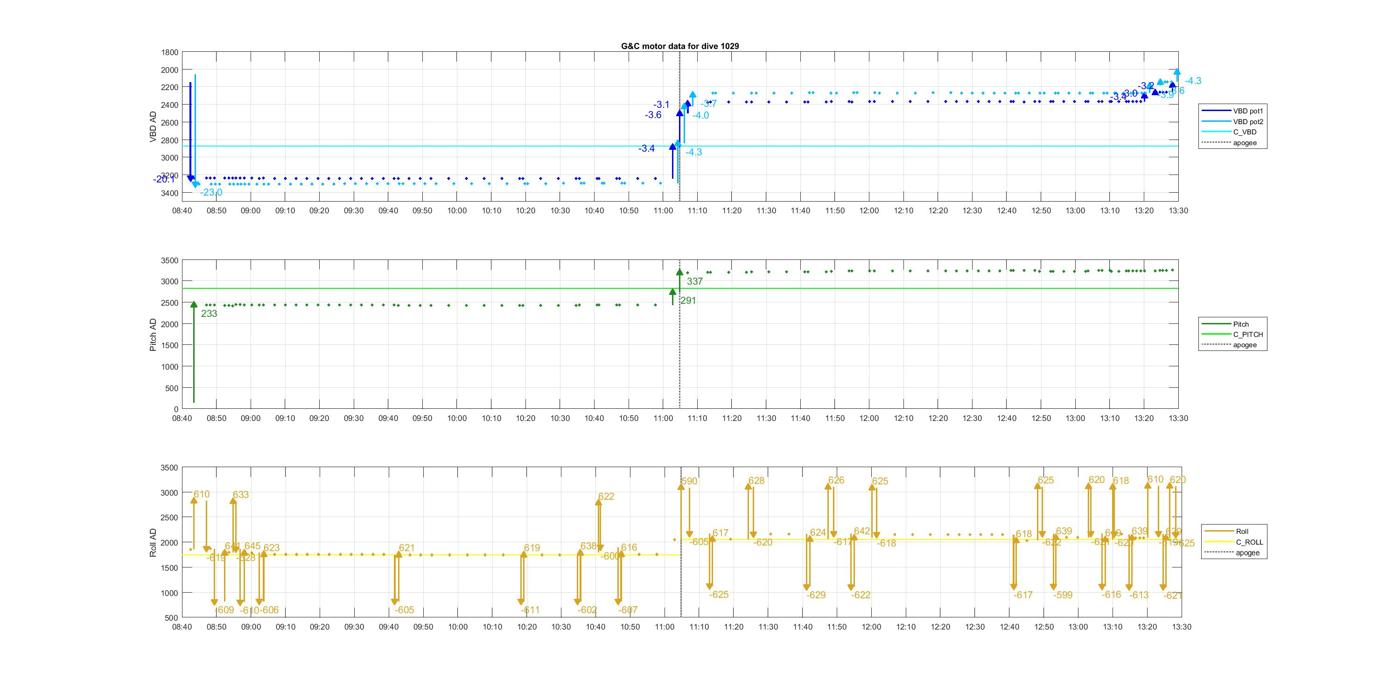Viewport: 1400px width, 693px height.
Task: Click the '-4.0' label in the VBD plot
Action: coord(701,115)
